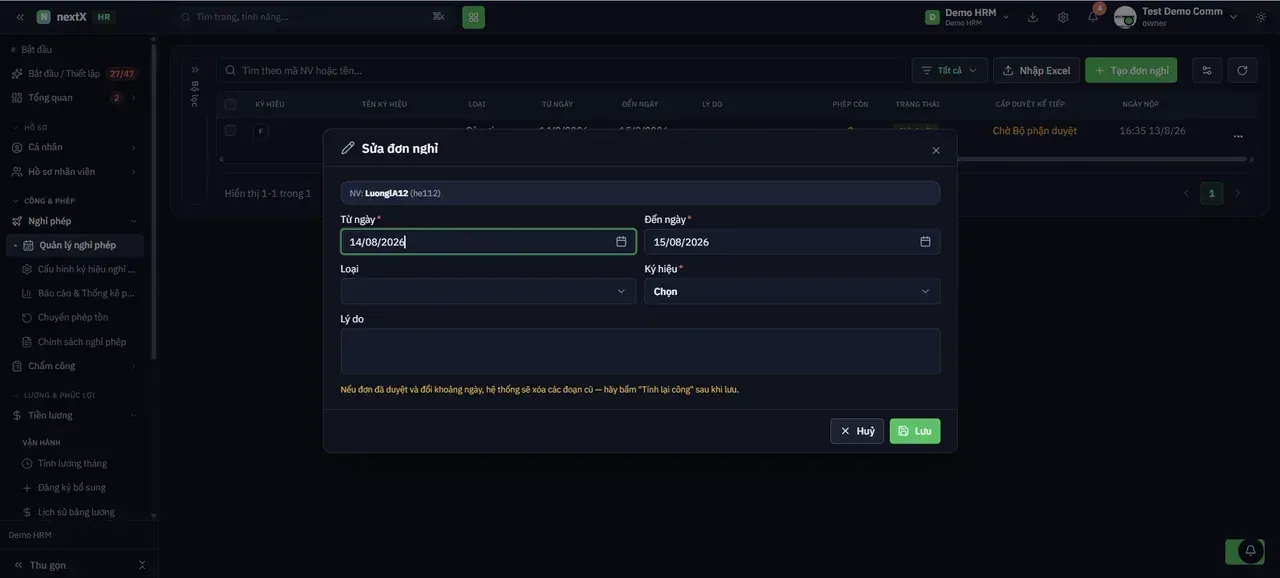Go to the next page arrow
Image resolution: width=1280 pixels, height=578 pixels.
(x=1237, y=193)
